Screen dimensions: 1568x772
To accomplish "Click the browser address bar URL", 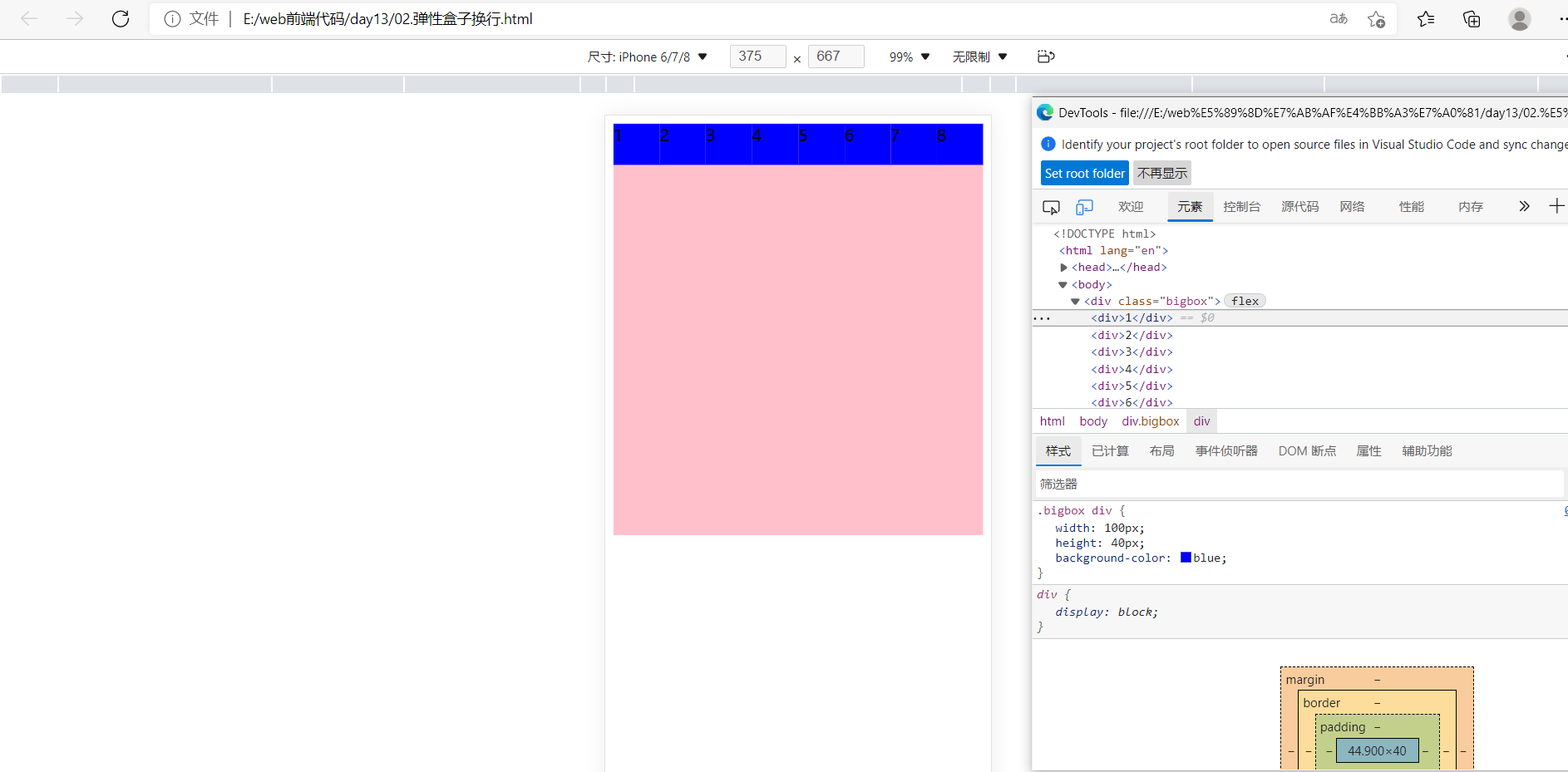I will [x=387, y=19].
